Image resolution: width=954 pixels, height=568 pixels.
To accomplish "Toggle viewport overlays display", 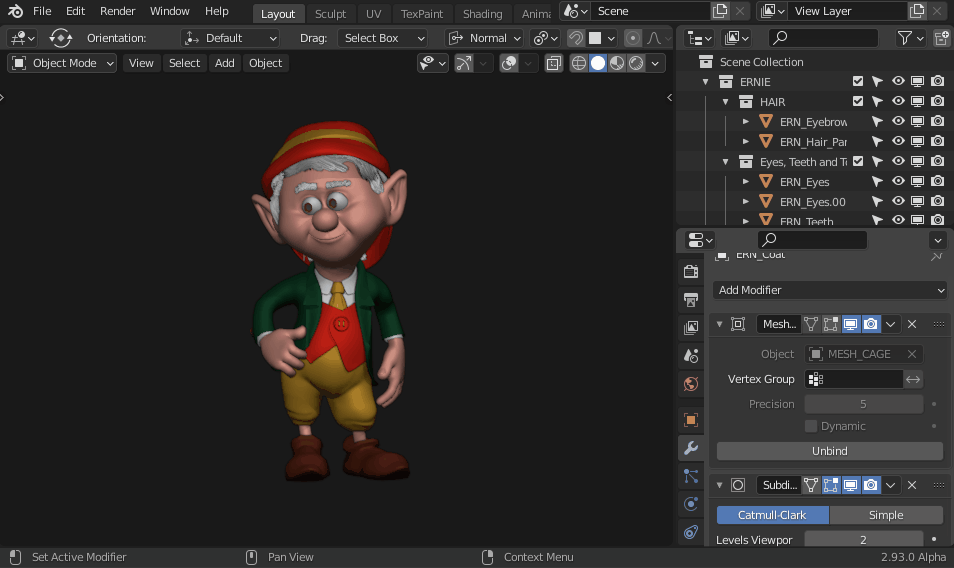I will click(509, 63).
